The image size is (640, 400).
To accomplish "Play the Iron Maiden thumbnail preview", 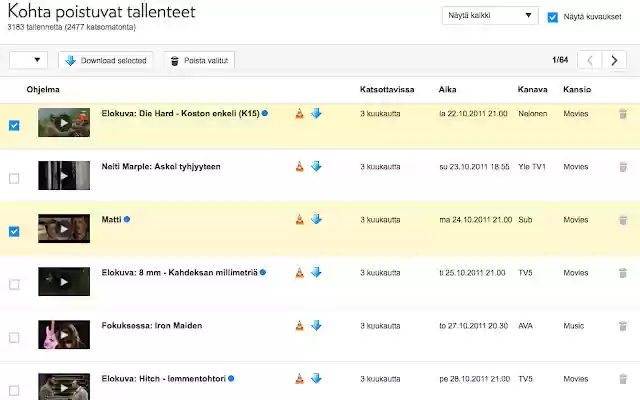I will pos(64,335).
